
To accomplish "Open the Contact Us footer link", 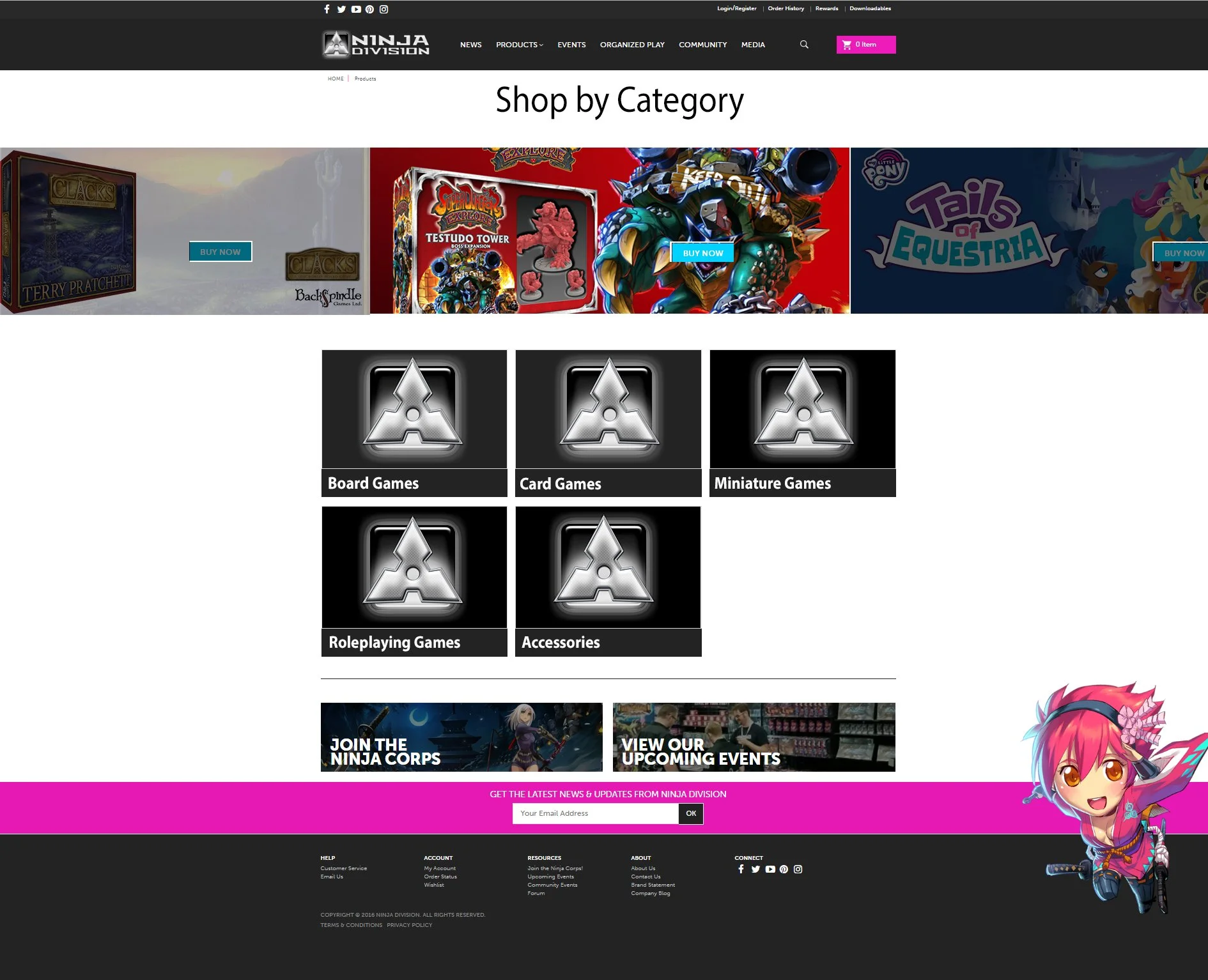I will pos(646,877).
